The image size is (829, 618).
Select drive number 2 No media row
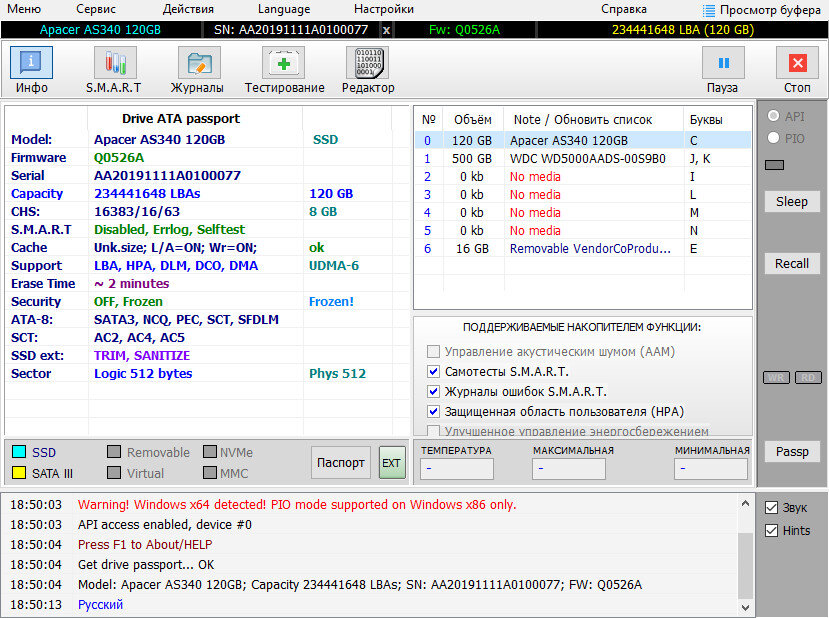click(583, 177)
